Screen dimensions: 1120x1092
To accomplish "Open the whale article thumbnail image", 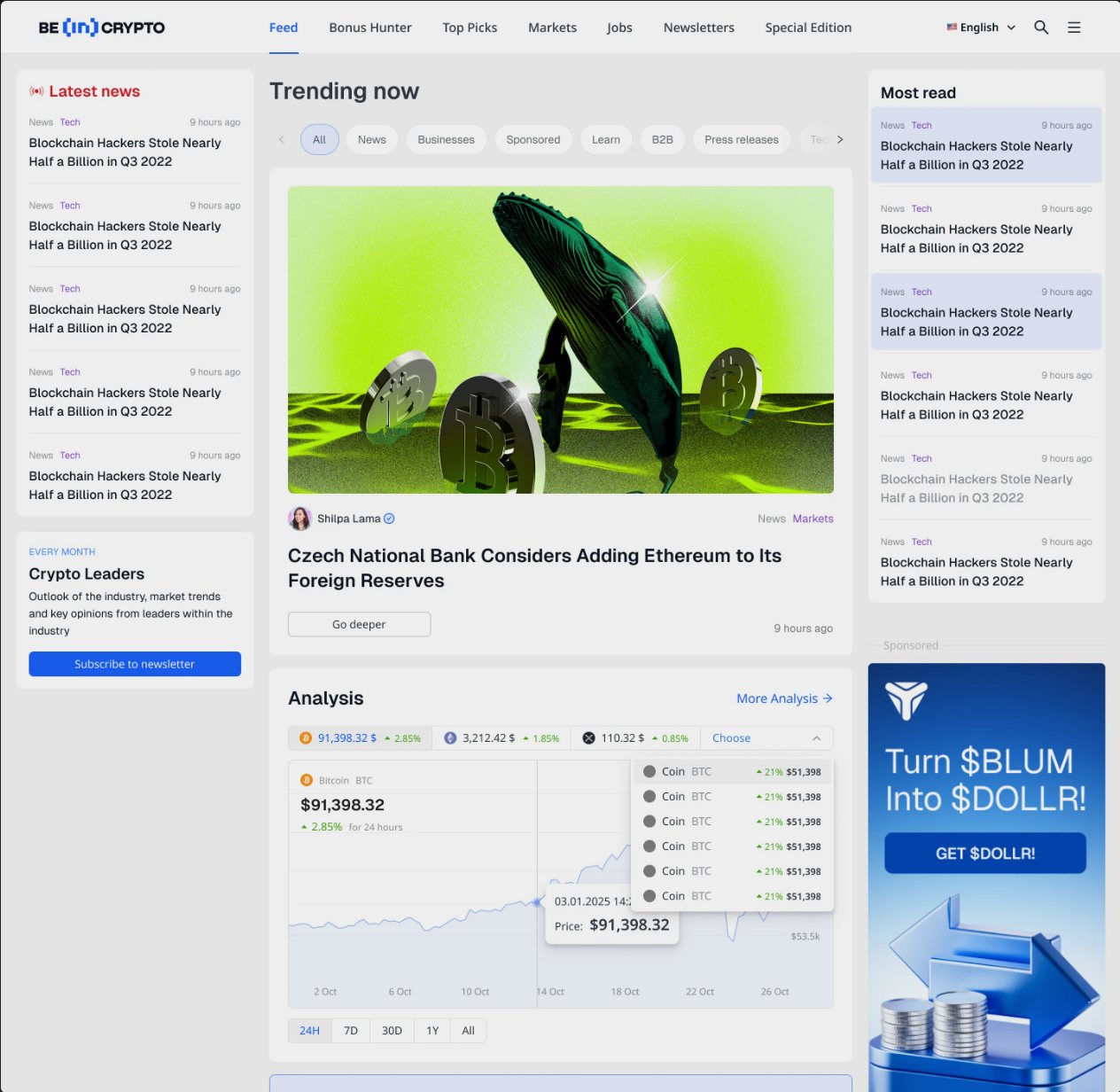I will (x=561, y=339).
